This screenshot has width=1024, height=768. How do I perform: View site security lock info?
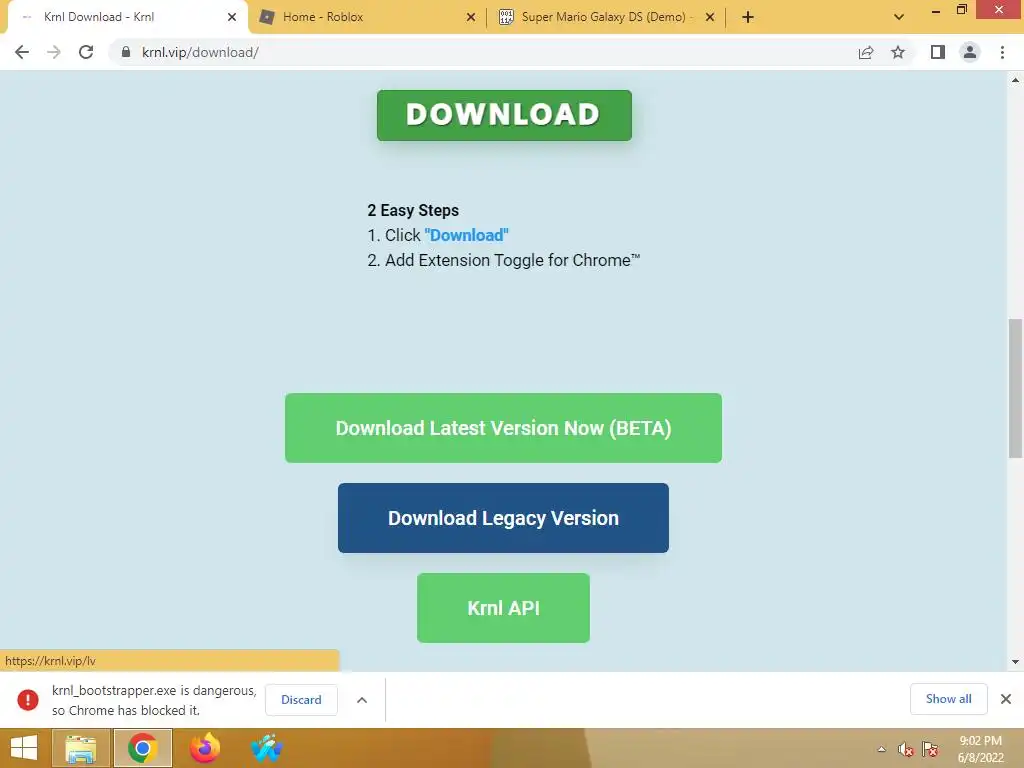point(126,52)
